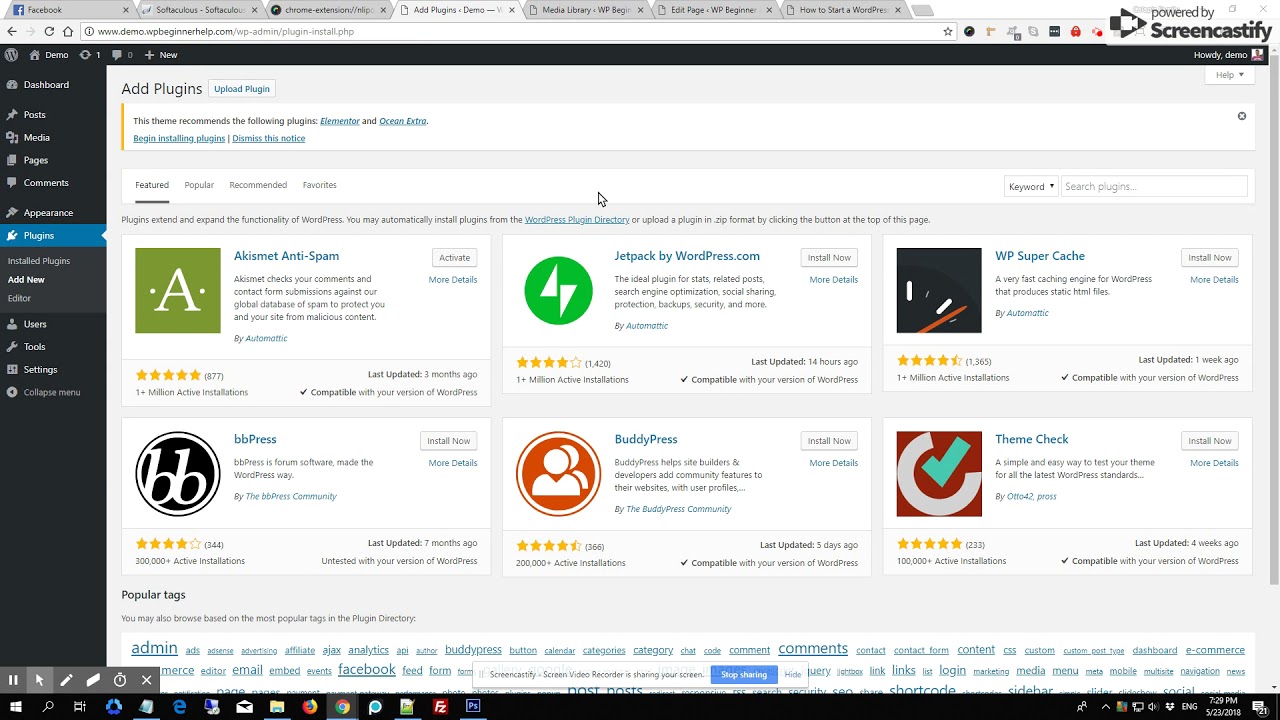Switch to the Favorites tab
Image resolution: width=1280 pixels, height=720 pixels.
point(320,185)
